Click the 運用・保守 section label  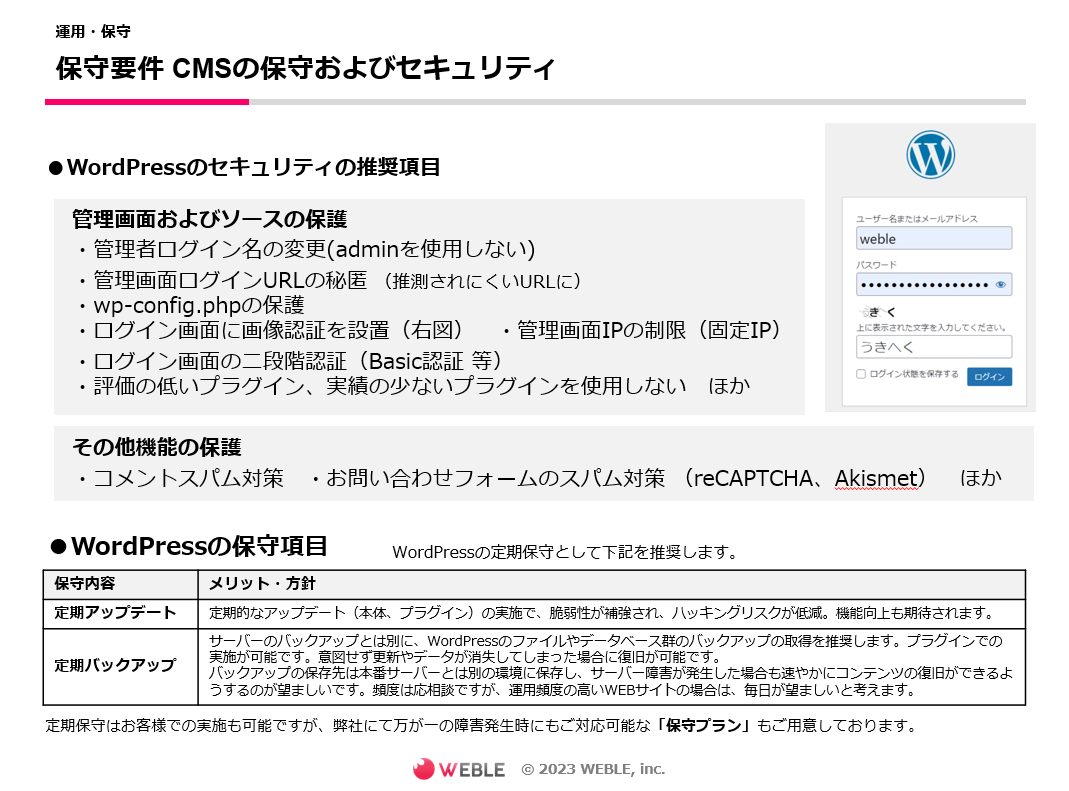[x=93, y=31]
